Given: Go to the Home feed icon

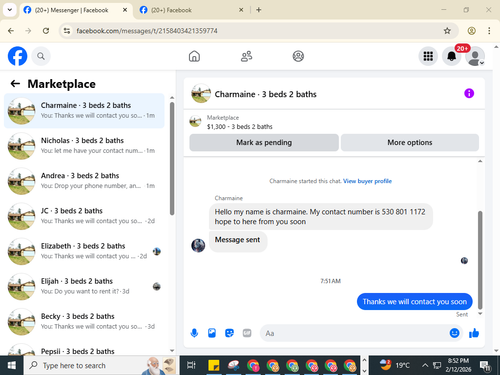Looking at the screenshot, I should [x=194, y=56].
